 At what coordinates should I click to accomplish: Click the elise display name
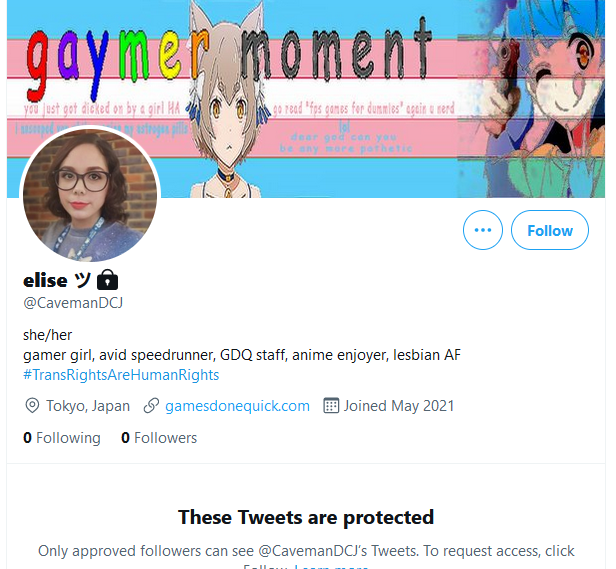45,281
